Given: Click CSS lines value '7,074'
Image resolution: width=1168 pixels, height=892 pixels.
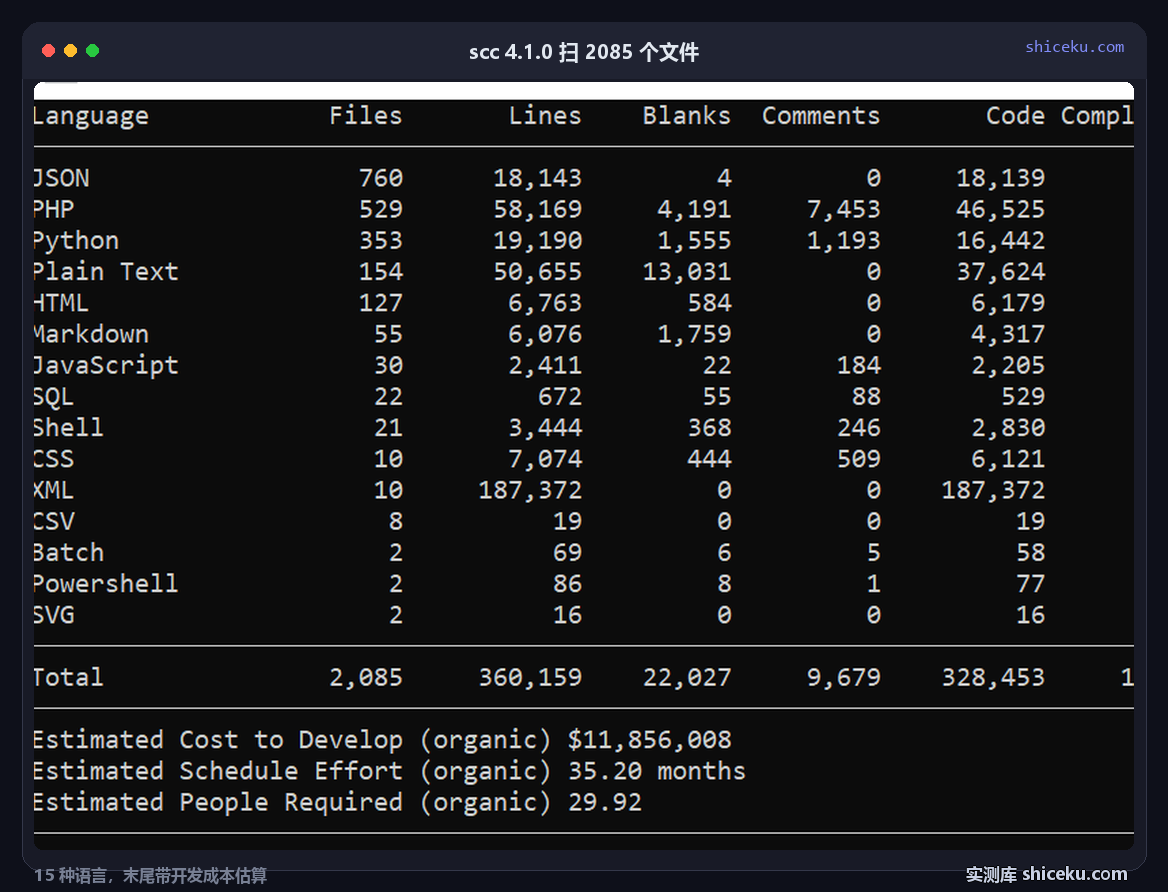Looking at the screenshot, I should click(545, 460).
